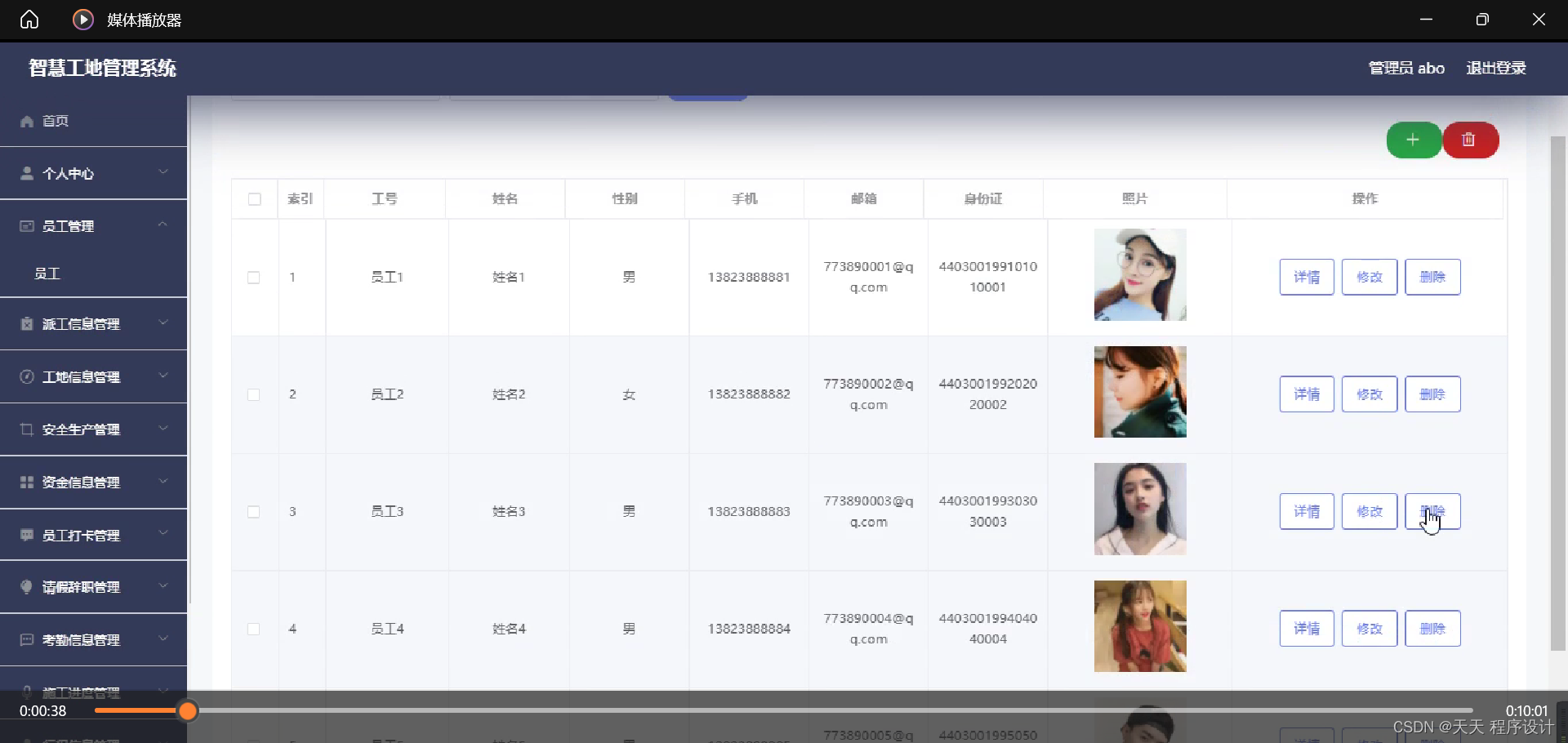1568x743 pixels.
Task: Click the photo thumbnail of 员工2
Action: coord(1140,392)
